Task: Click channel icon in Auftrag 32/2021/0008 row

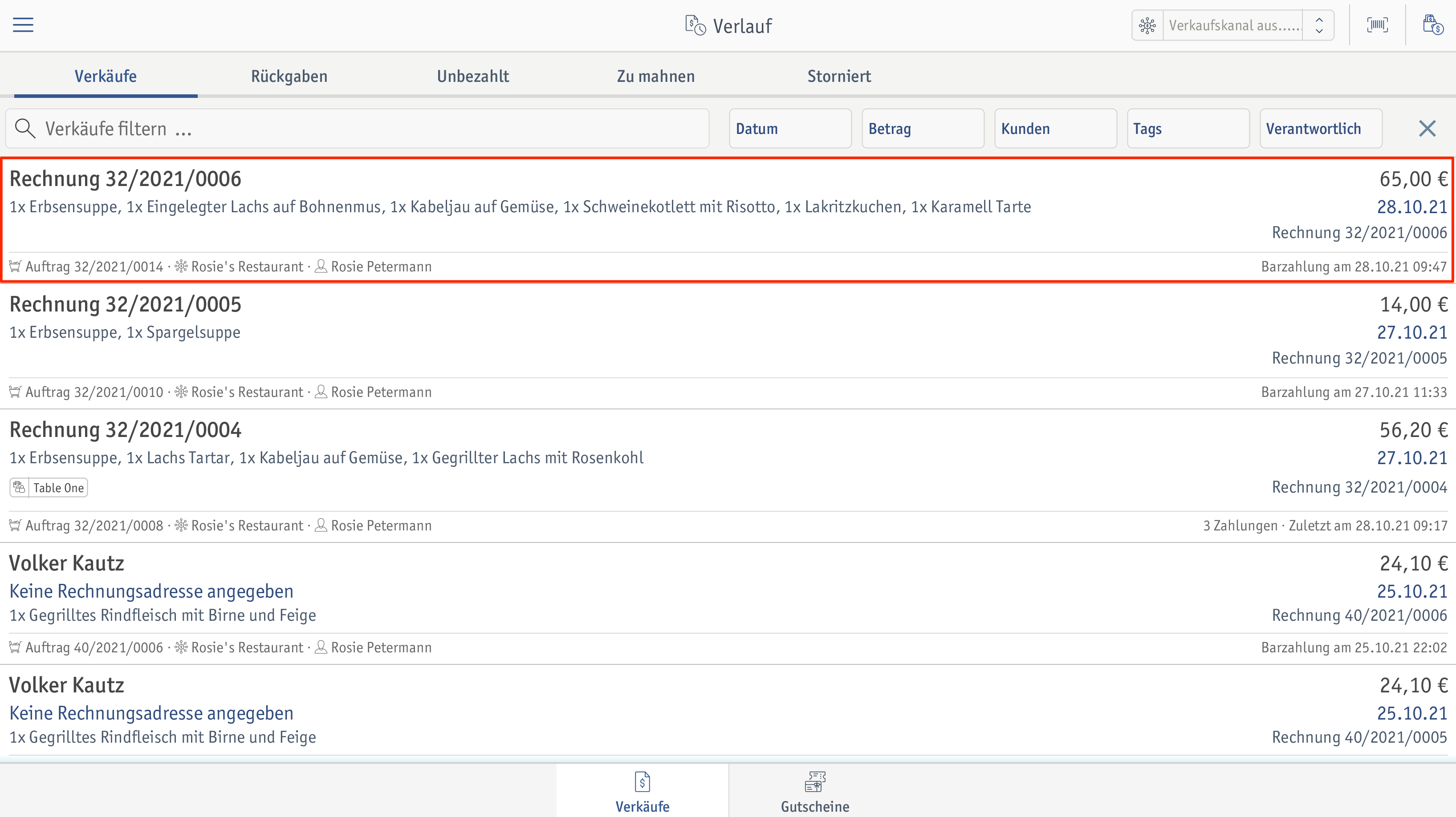Action: pos(181,525)
